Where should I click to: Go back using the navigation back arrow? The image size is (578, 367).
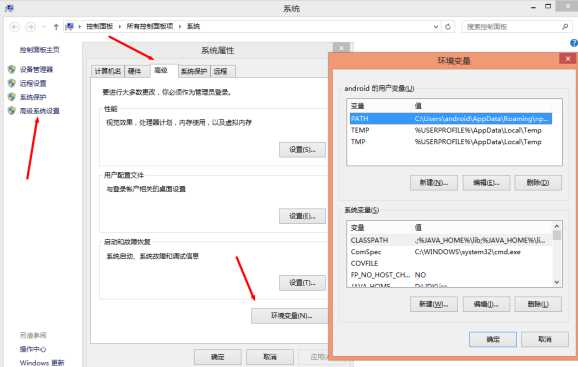(14, 27)
